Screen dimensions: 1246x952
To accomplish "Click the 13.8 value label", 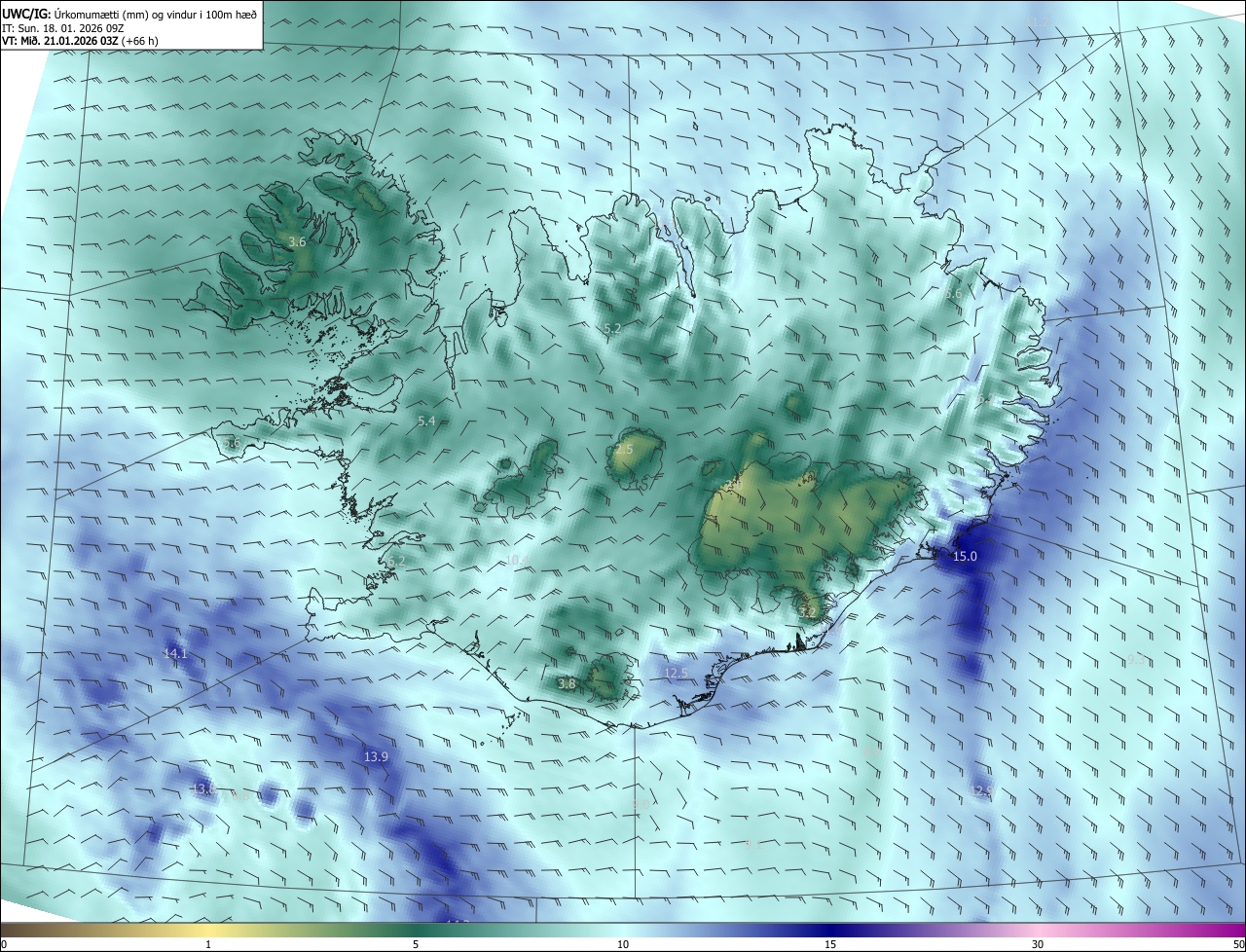I will pos(202,788).
